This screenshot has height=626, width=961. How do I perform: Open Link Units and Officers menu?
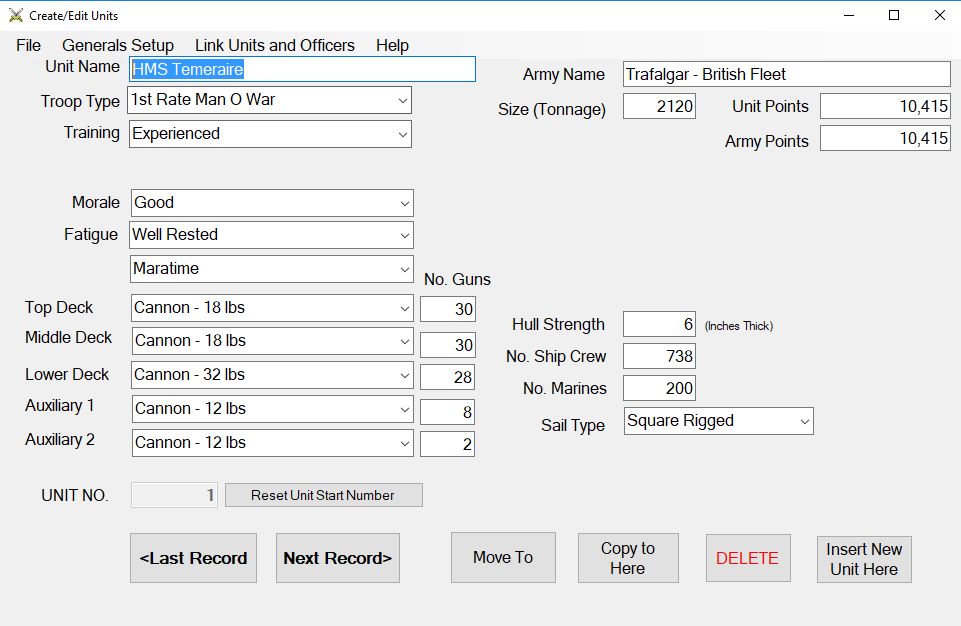274,45
